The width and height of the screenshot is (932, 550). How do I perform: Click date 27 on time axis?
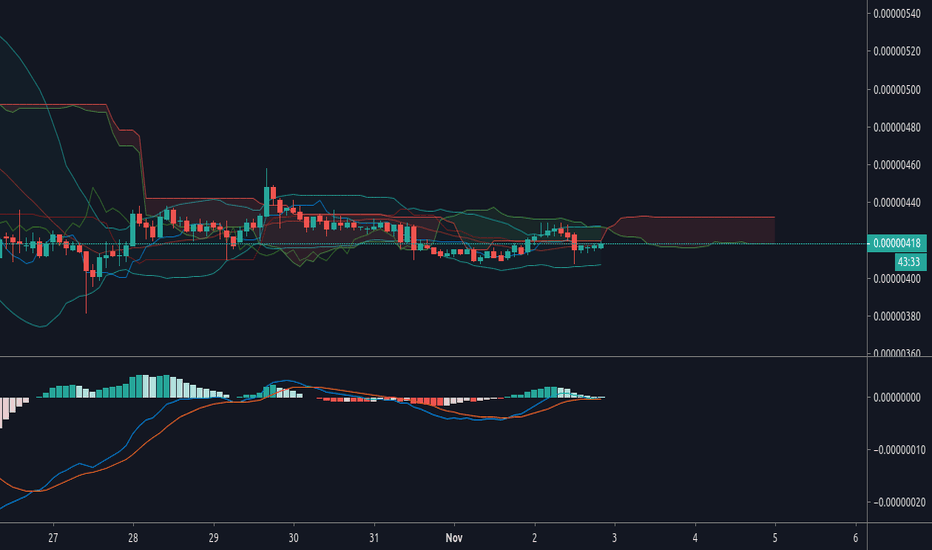[53, 538]
